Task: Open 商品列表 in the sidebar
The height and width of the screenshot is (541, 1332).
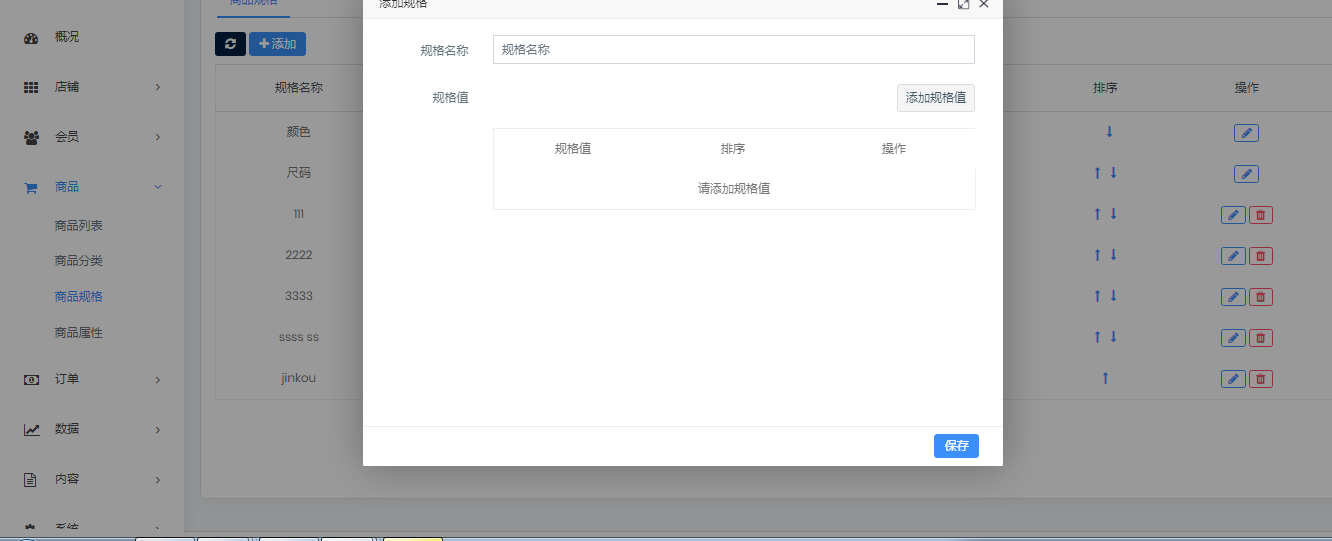Action: pos(79,226)
